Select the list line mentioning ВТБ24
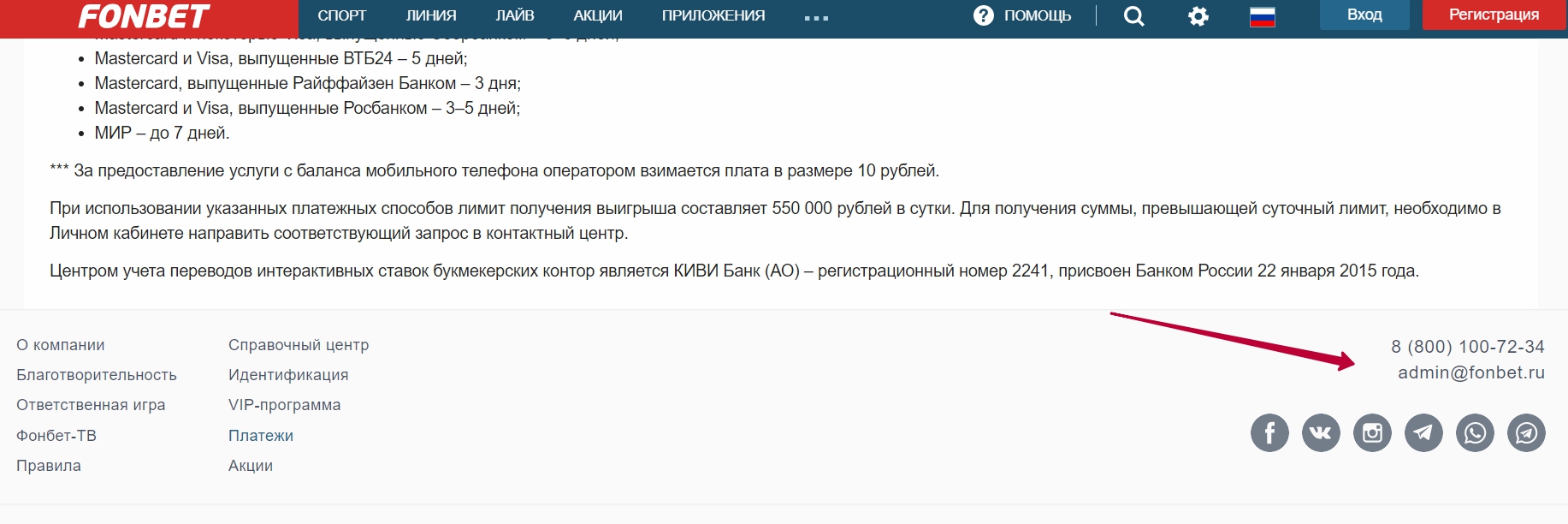Screen dimensions: 1568x524 (x=281, y=58)
